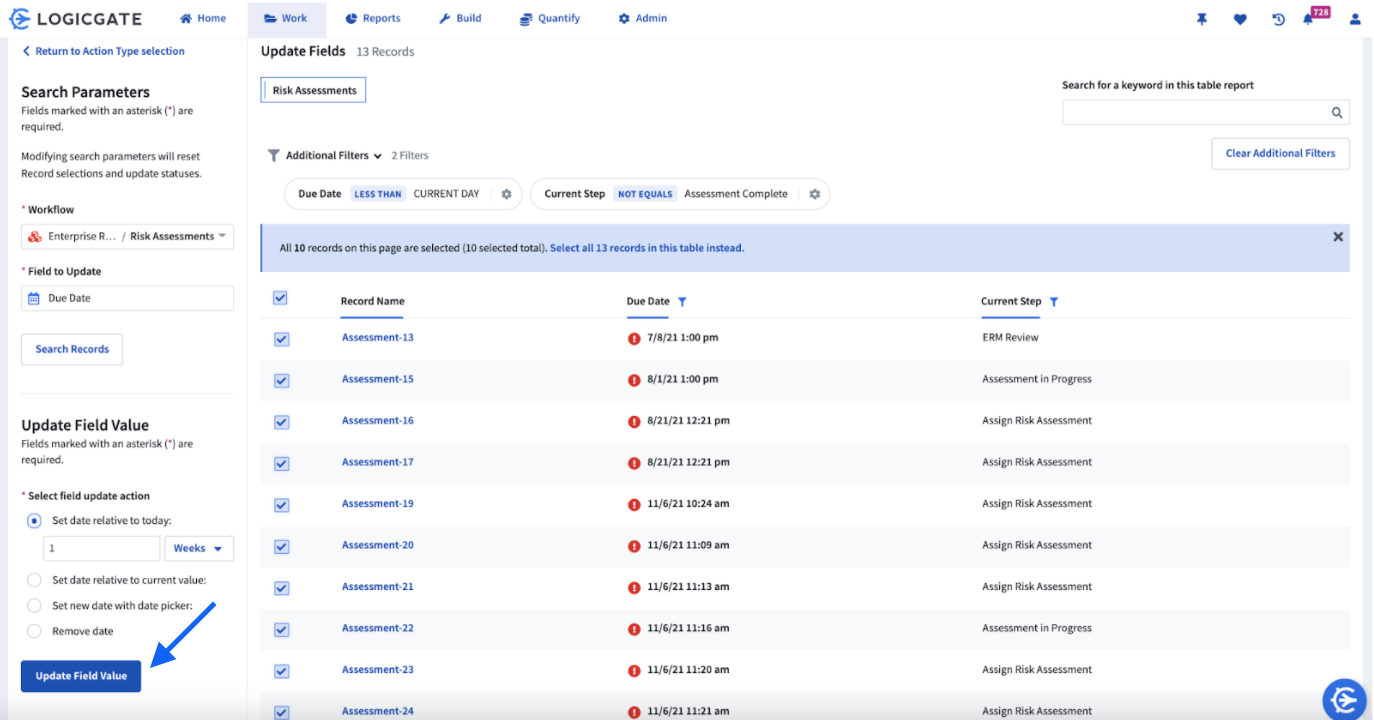Open the Admin menu
Image resolution: width=1374 pixels, height=720 pixels.
(x=643, y=18)
